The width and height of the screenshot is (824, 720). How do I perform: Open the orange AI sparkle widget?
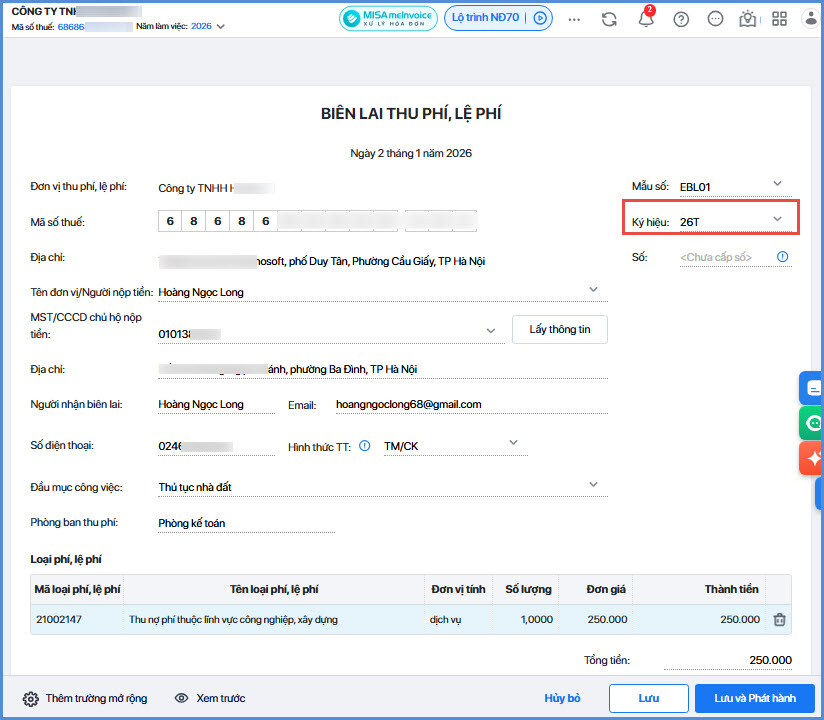pos(811,458)
